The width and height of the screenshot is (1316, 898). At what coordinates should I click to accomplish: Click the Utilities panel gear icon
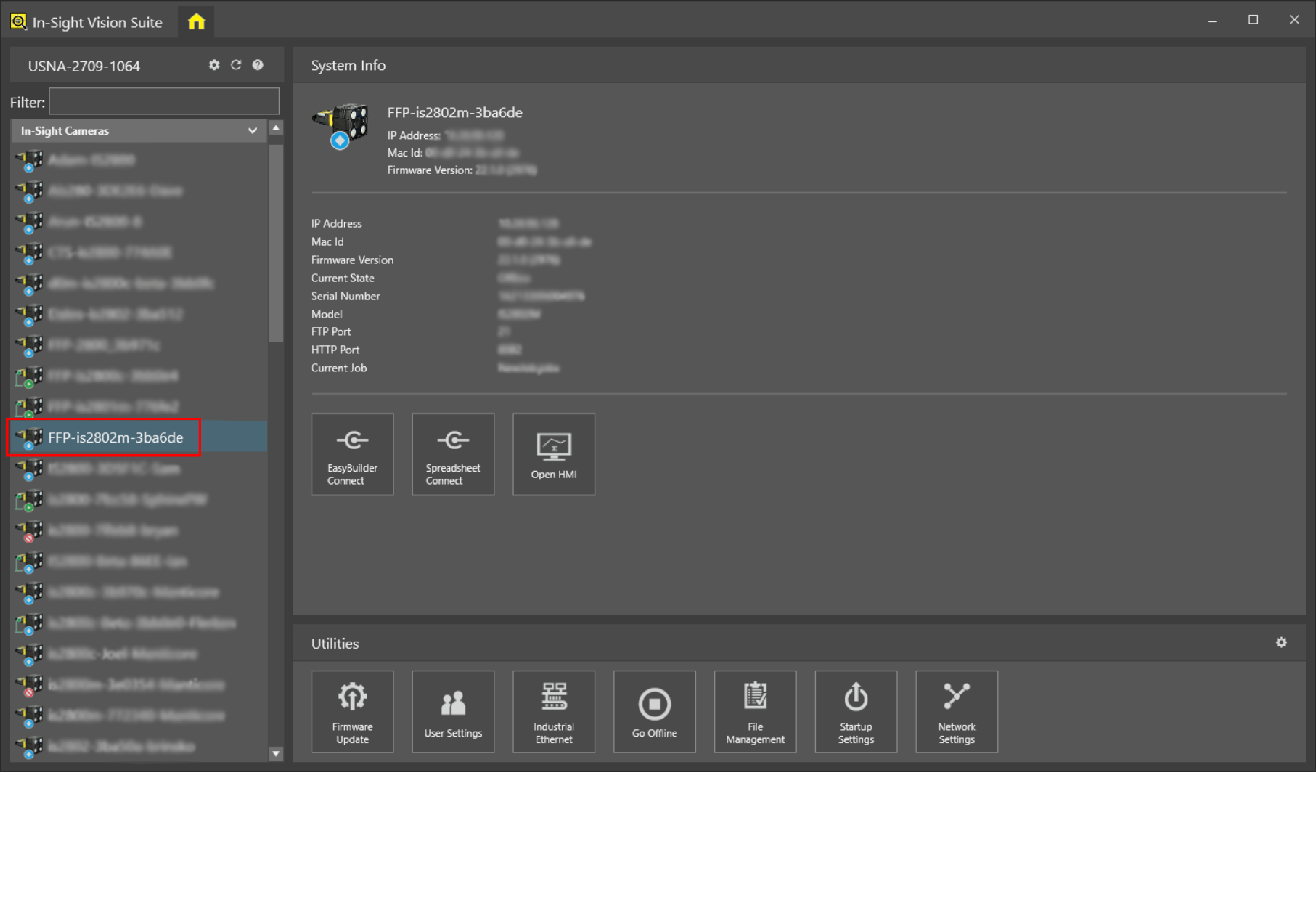[x=1281, y=642]
